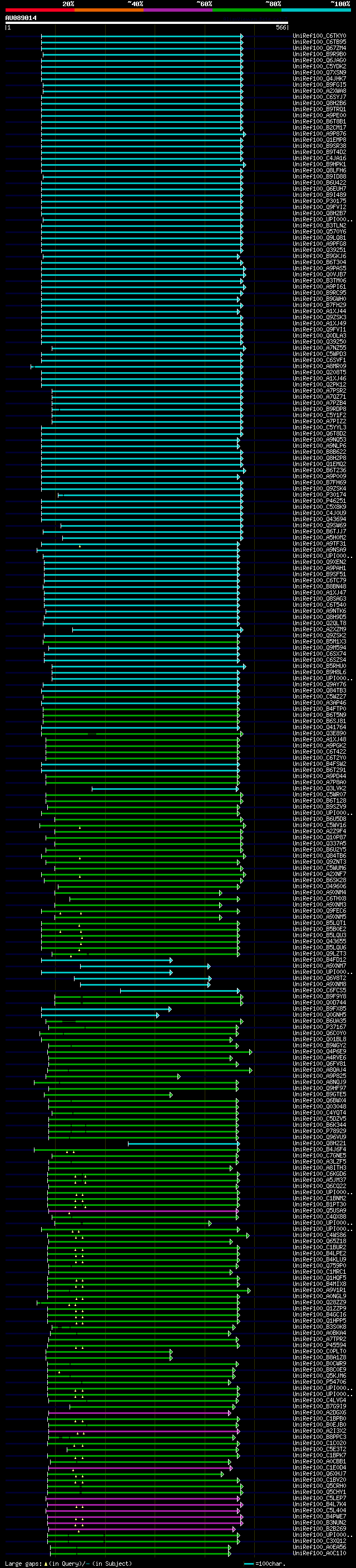
Task: Open hit UniRef100_C5YDK2
Action: click(x=319, y=66)
